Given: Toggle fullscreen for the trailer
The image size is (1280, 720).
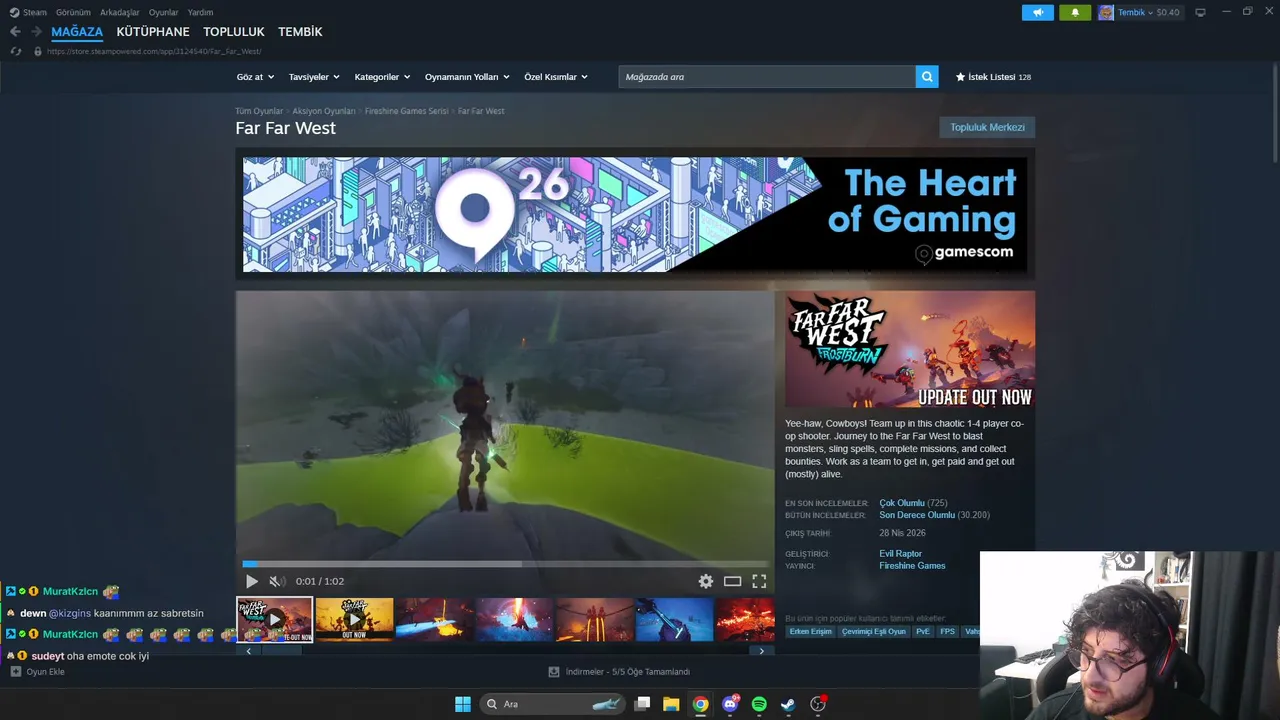Looking at the screenshot, I should [759, 581].
